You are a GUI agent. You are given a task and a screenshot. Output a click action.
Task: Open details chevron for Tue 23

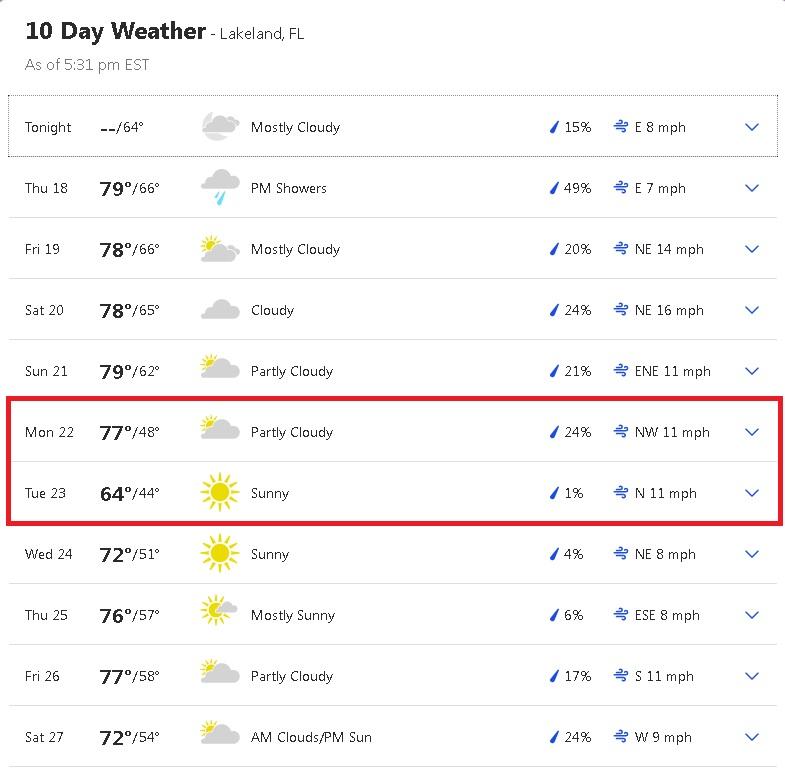click(752, 493)
